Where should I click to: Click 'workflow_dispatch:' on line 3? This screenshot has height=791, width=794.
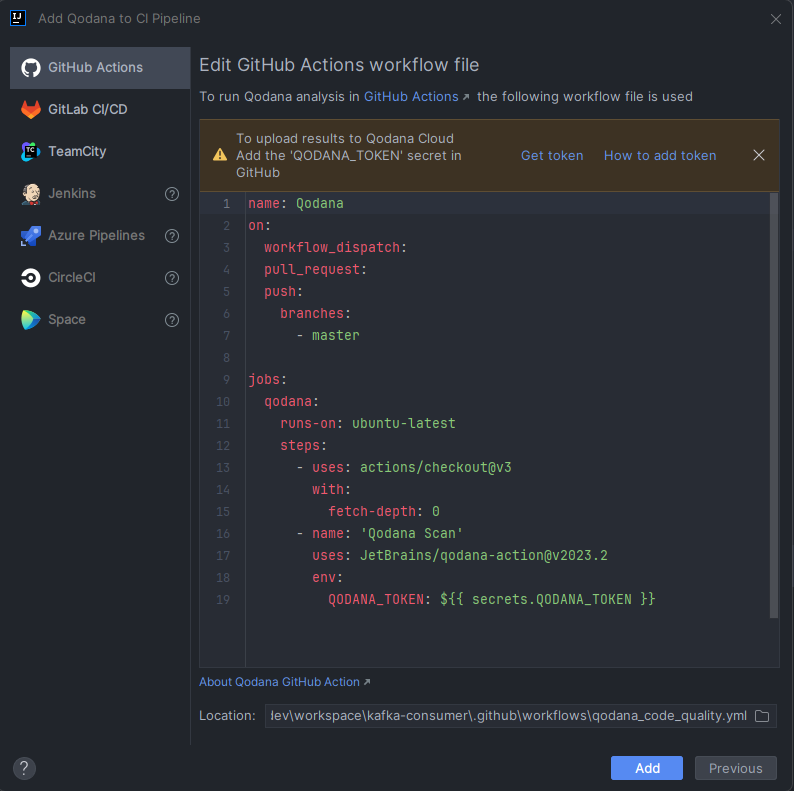tap(335, 248)
